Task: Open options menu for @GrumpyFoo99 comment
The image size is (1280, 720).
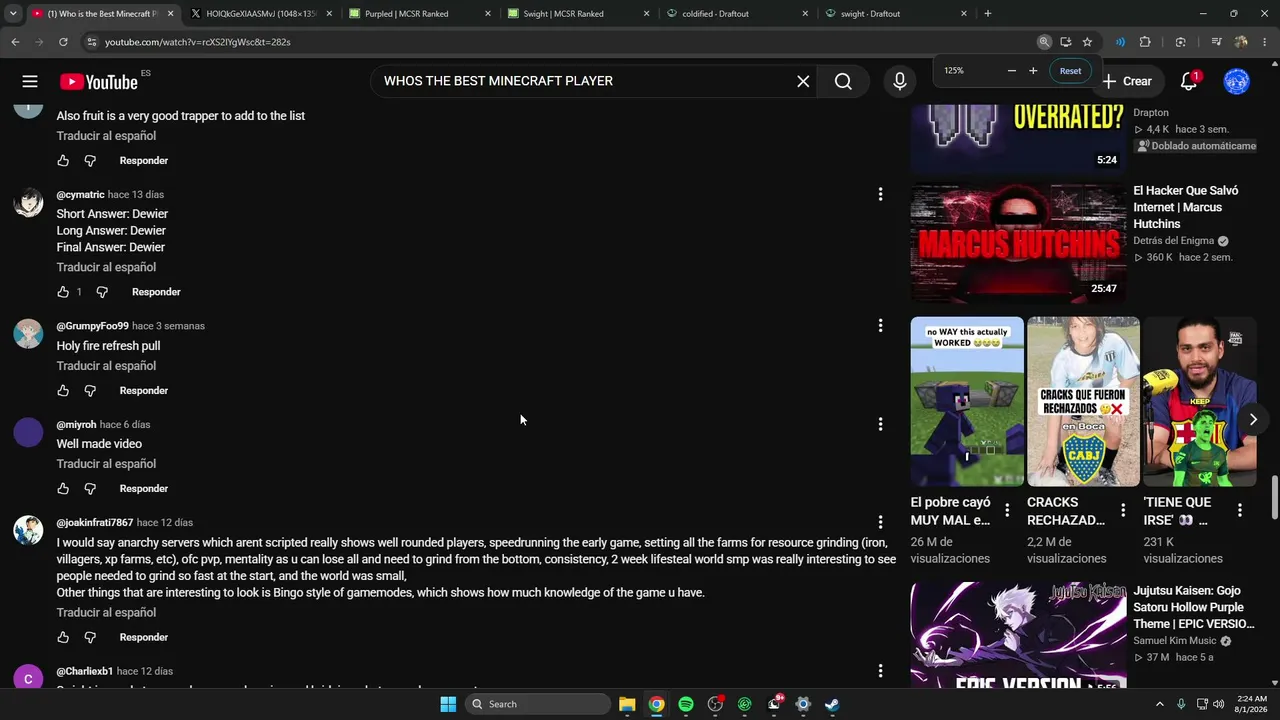Action: coord(880,325)
